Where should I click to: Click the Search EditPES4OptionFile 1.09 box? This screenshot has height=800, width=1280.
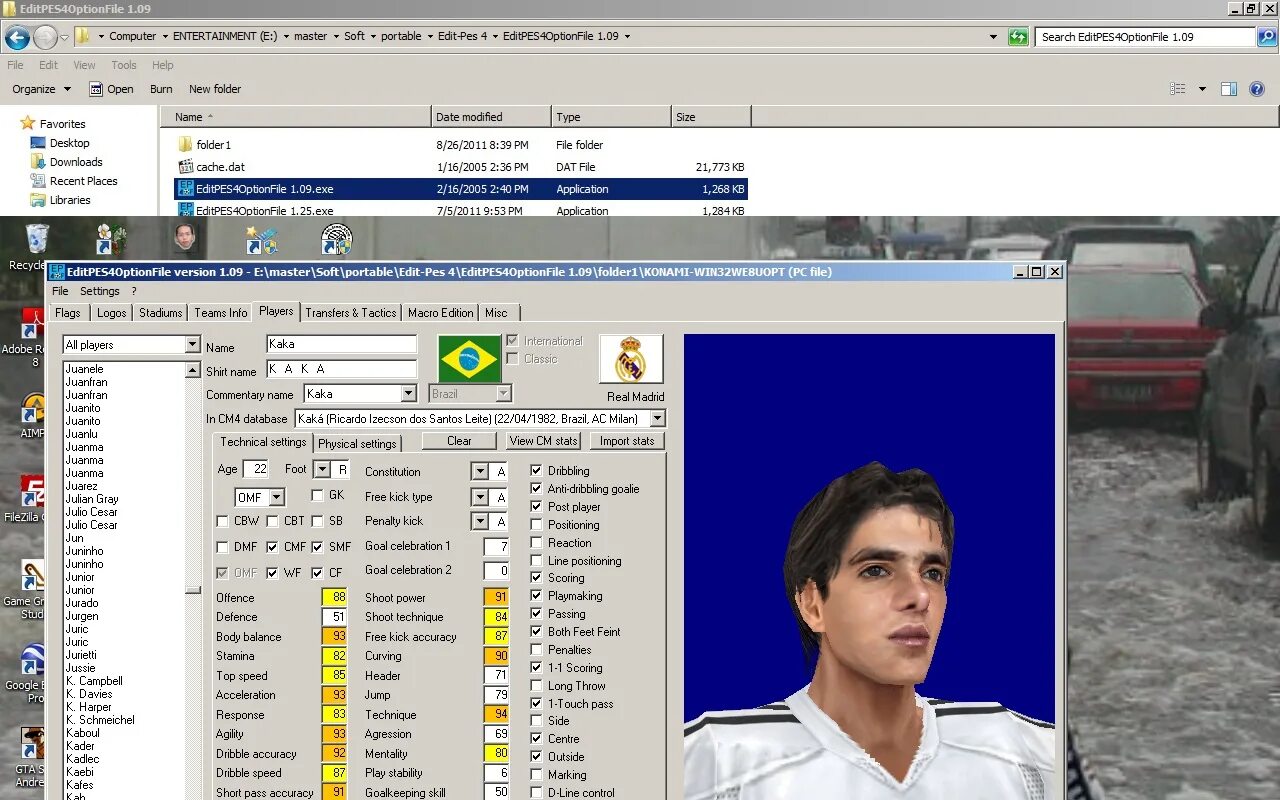click(x=1145, y=37)
